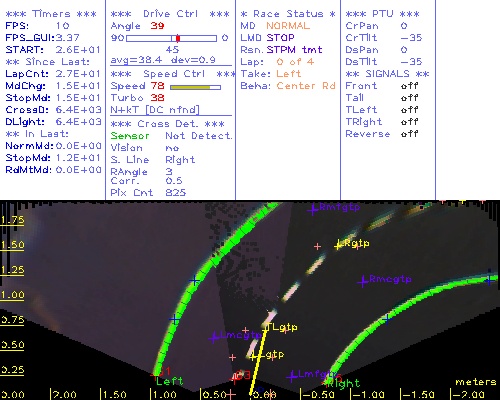This screenshot has width=500, height=400.
Task: Select the yellow Lgtp cross marker
Action: pyautogui.click(x=253, y=357)
